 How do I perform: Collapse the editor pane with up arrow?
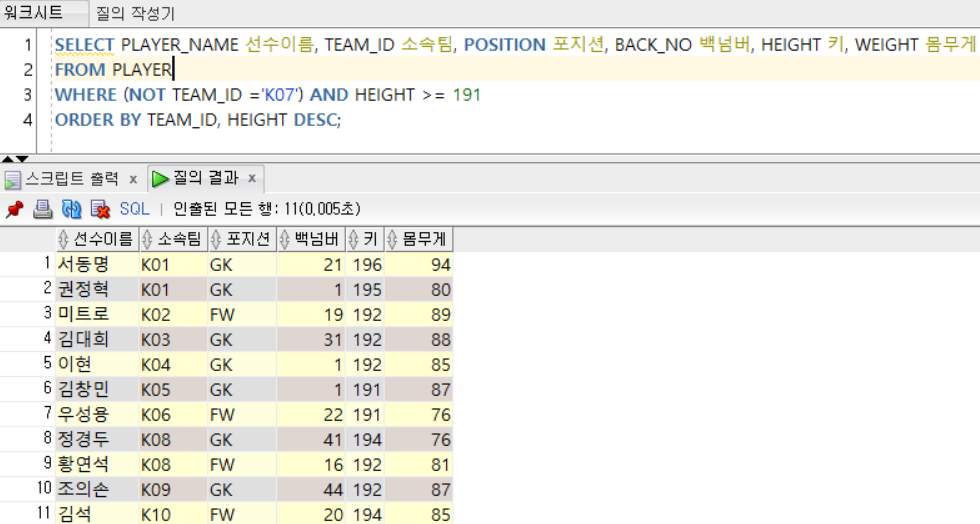point(8,159)
